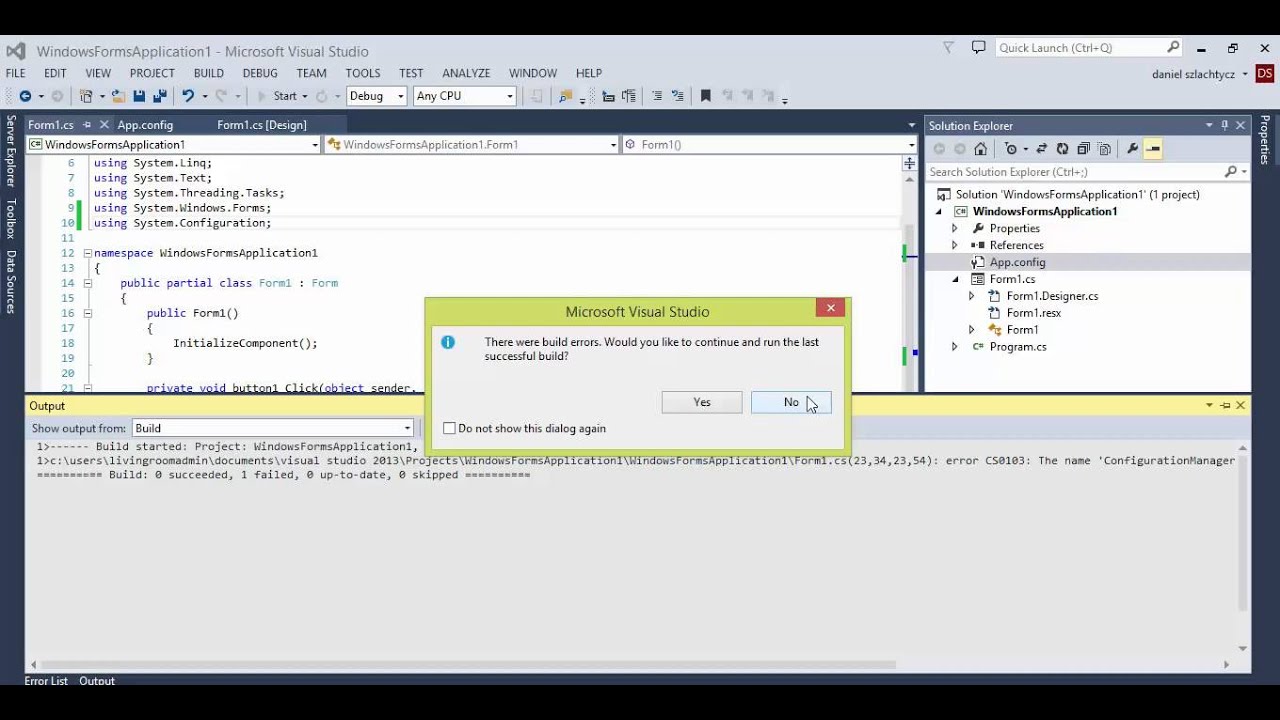Increase line indent using toolbar icon
Screen dimensions: 1280x720
tap(629, 96)
